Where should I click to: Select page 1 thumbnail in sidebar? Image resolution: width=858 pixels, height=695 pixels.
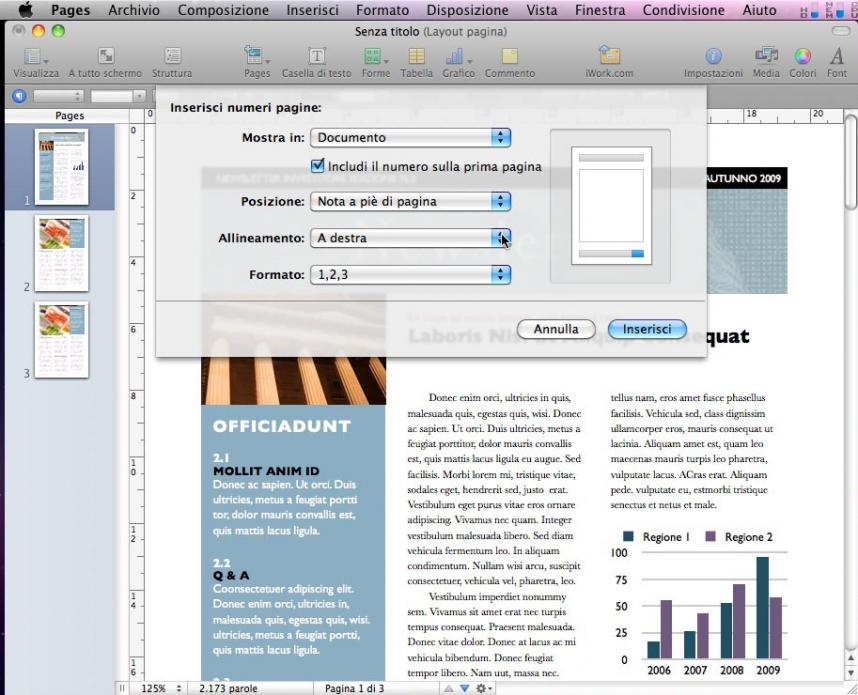61,167
